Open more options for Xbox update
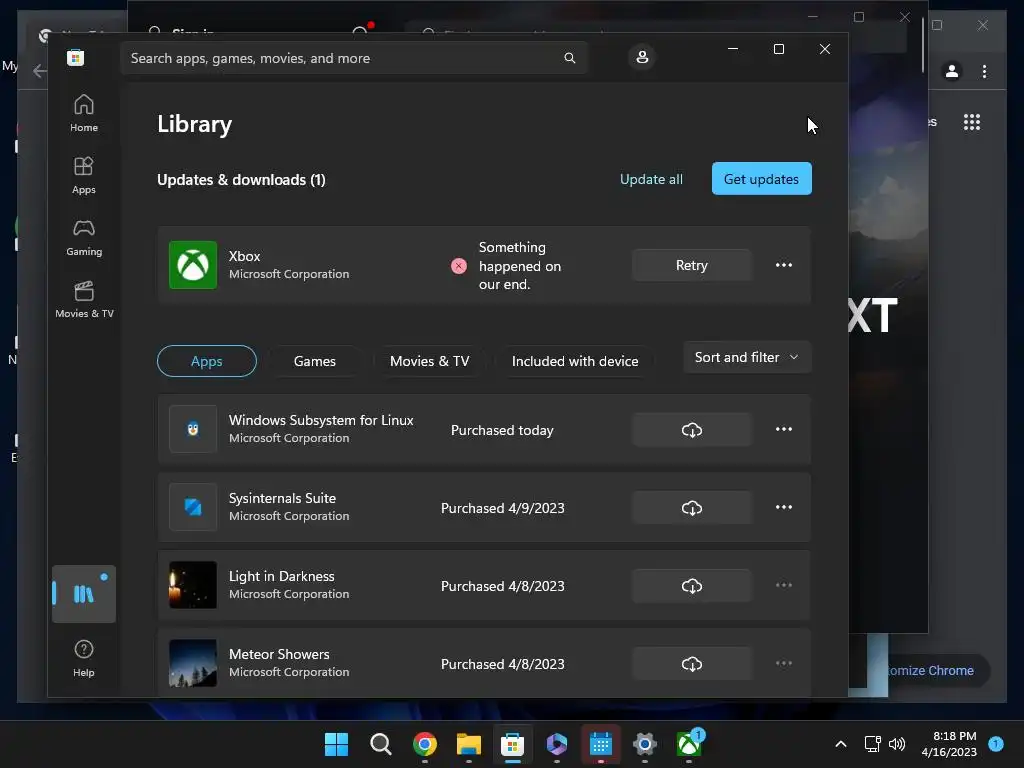 coord(784,265)
